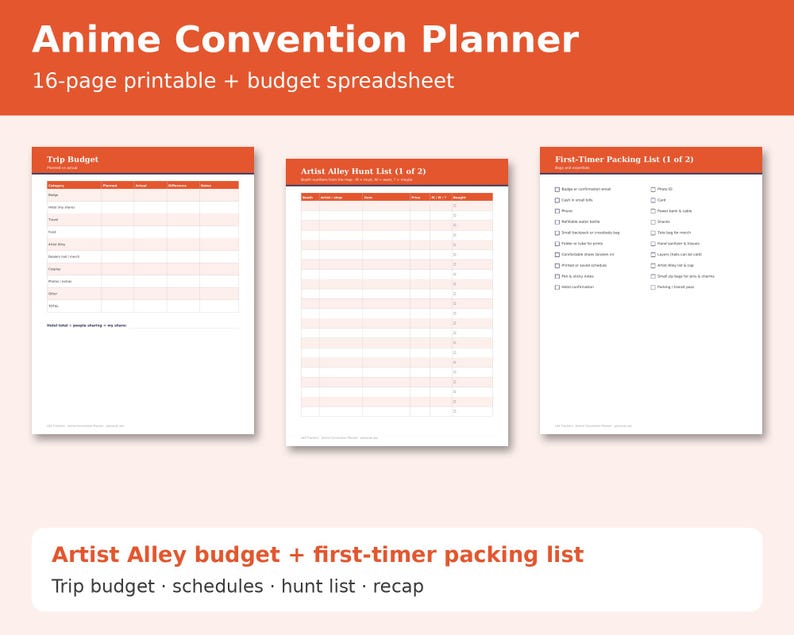Check 'Power bank & cable' box
Image resolution: width=794 pixels, height=635 pixels.
(653, 211)
